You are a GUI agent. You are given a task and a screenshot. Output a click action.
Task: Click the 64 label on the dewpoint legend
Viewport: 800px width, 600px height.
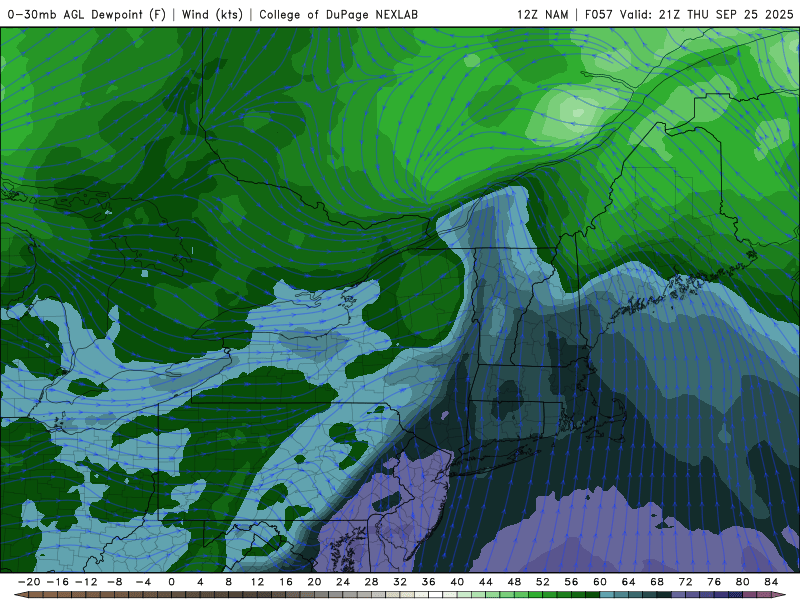point(629,582)
